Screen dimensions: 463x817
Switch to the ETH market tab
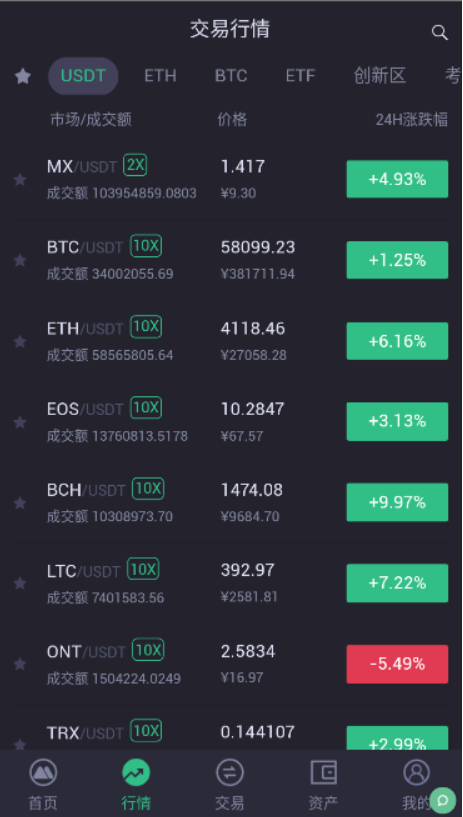[x=160, y=76]
